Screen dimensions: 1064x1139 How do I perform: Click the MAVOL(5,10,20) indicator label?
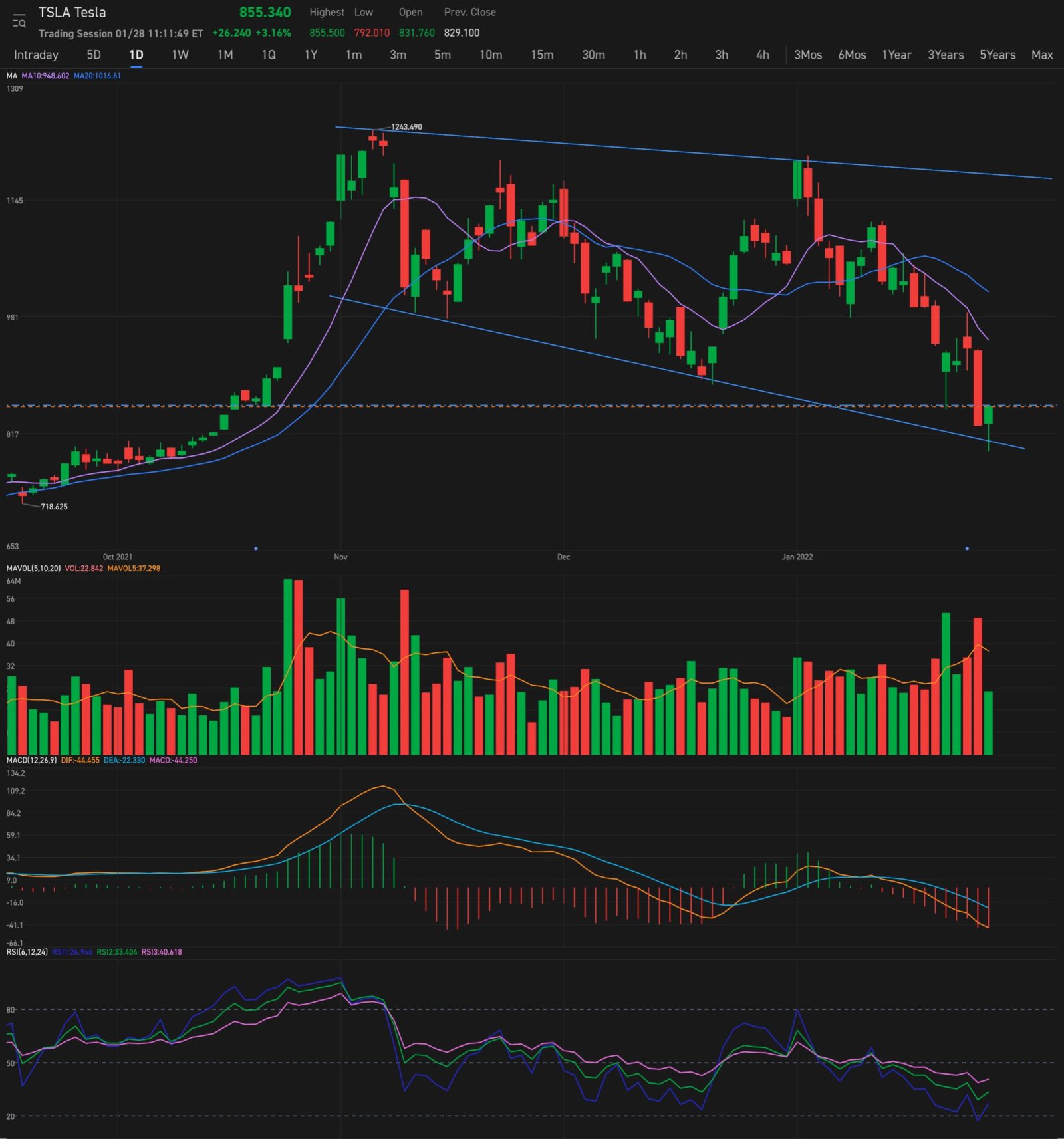33,569
